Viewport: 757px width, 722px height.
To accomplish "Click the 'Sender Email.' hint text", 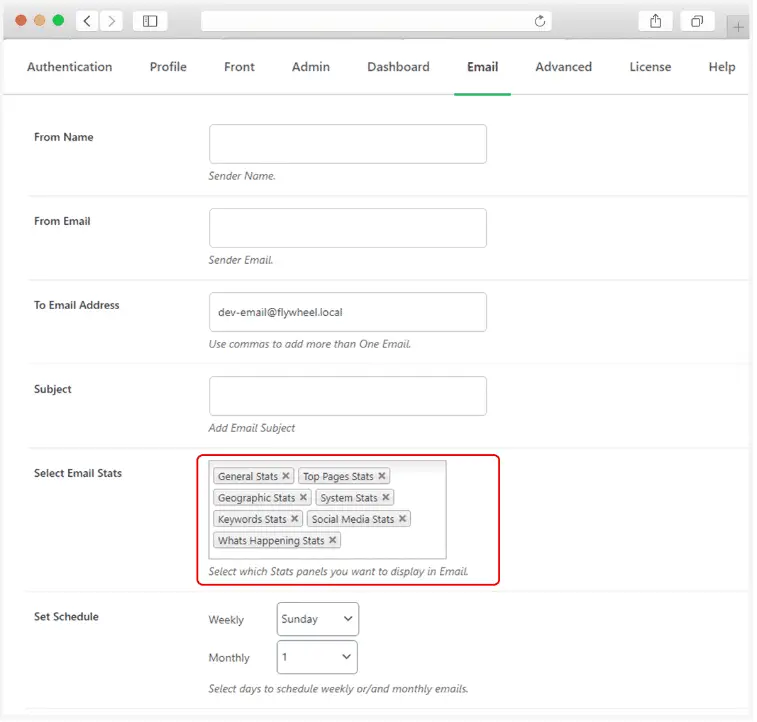I will (x=240, y=260).
